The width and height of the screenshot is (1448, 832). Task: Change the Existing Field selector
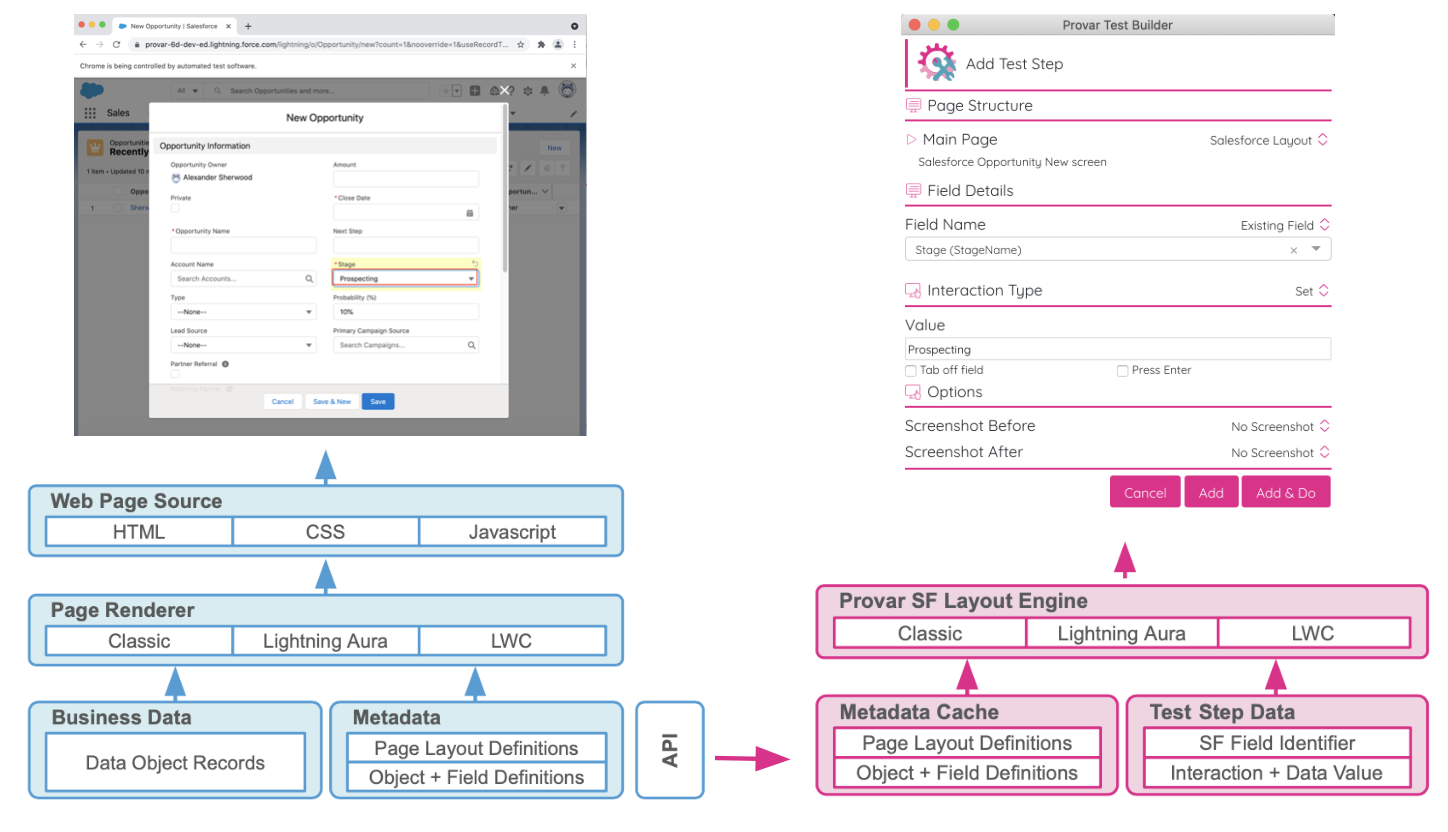[1285, 225]
